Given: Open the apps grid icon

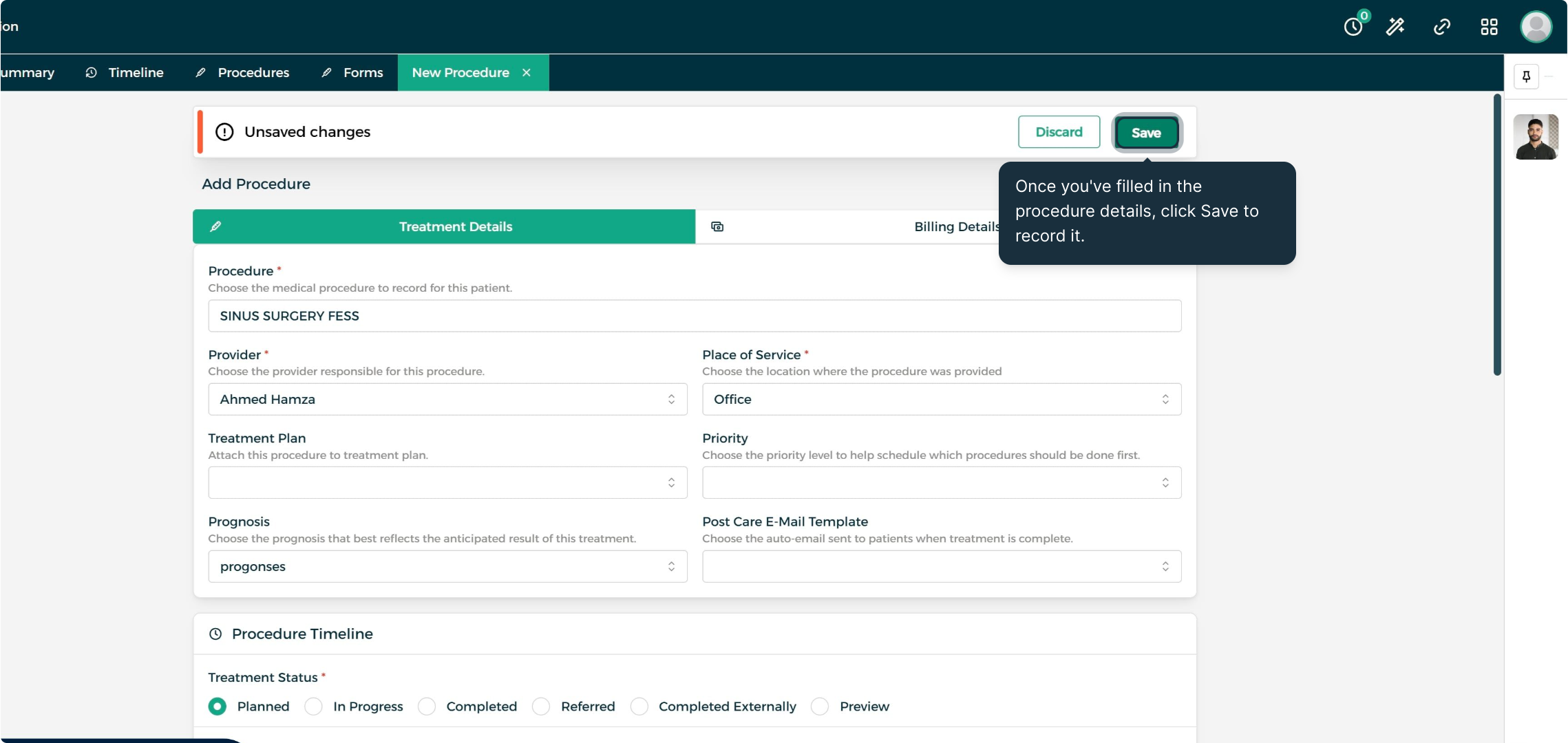Looking at the screenshot, I should click(x=1489, y=27).
